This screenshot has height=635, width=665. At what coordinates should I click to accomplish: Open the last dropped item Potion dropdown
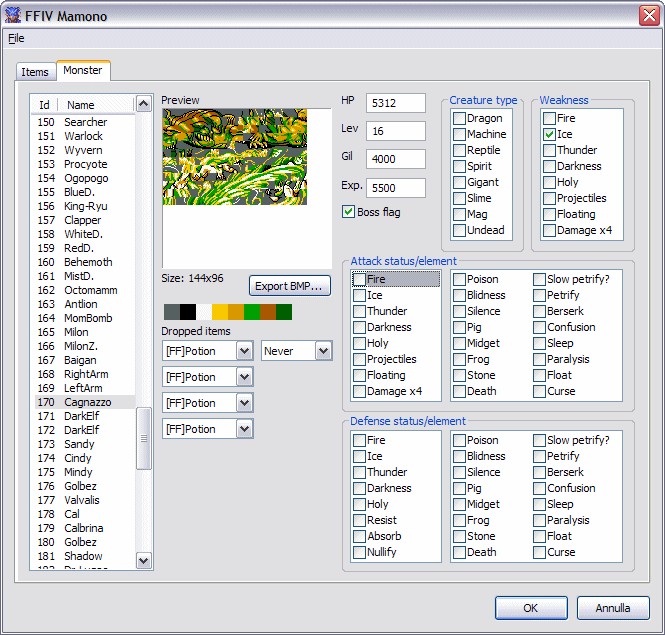pos(244,429)
